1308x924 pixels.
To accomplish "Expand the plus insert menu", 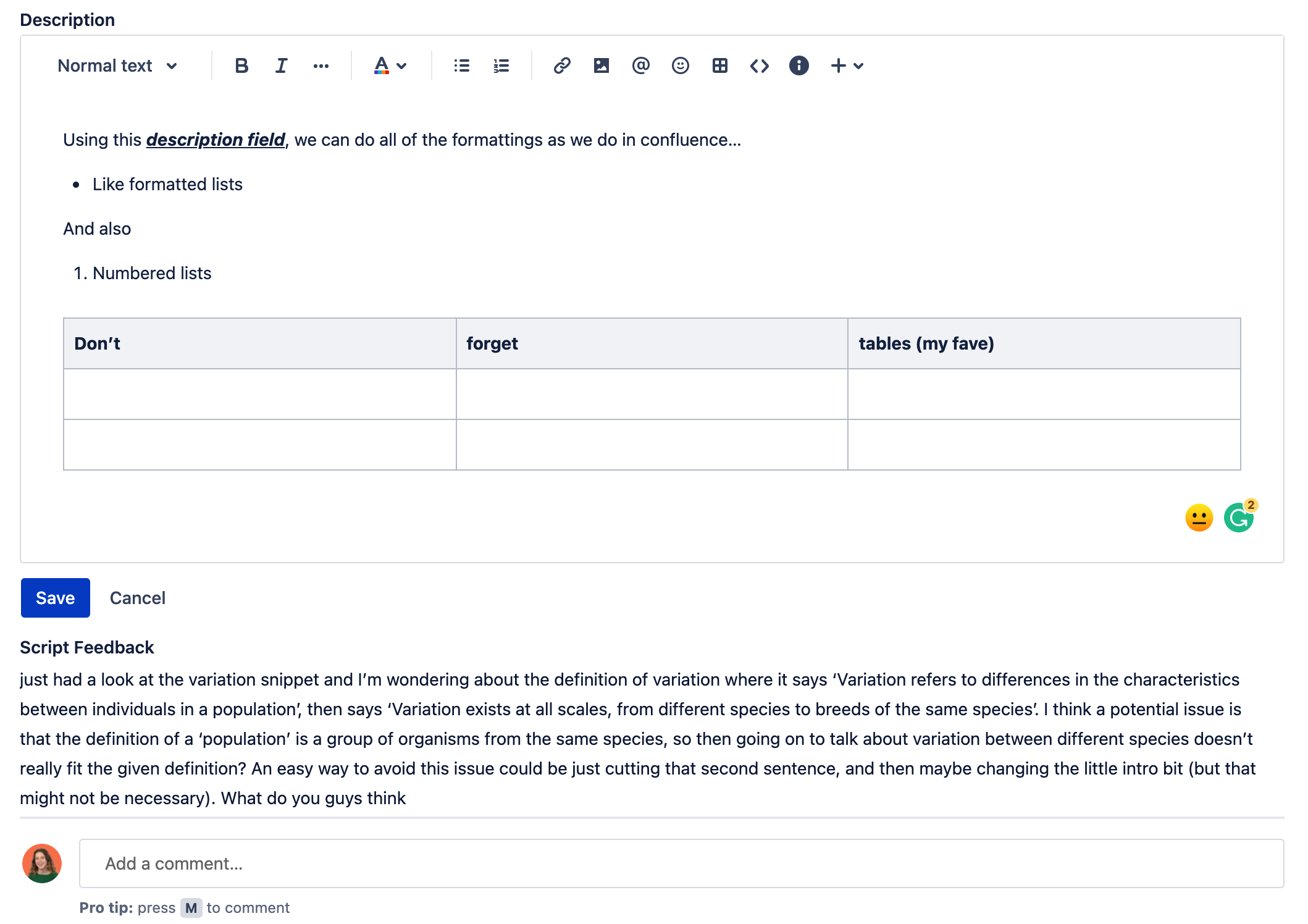I will click(847, 65).
